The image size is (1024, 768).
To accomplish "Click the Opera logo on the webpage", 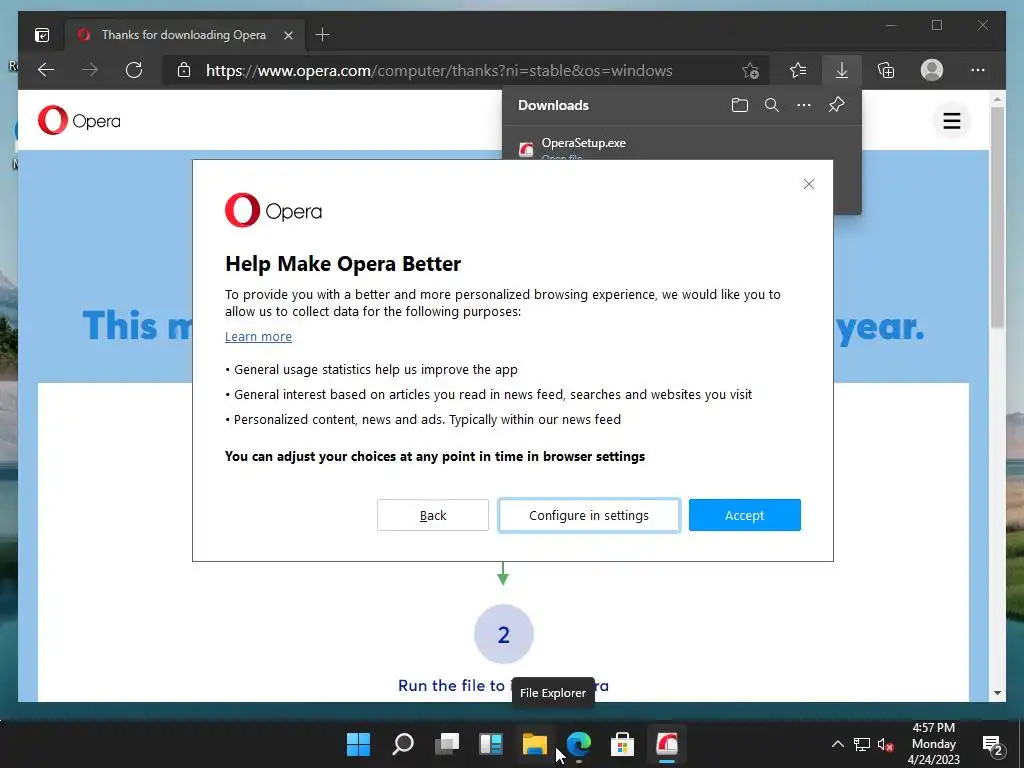I will (79, 121).
